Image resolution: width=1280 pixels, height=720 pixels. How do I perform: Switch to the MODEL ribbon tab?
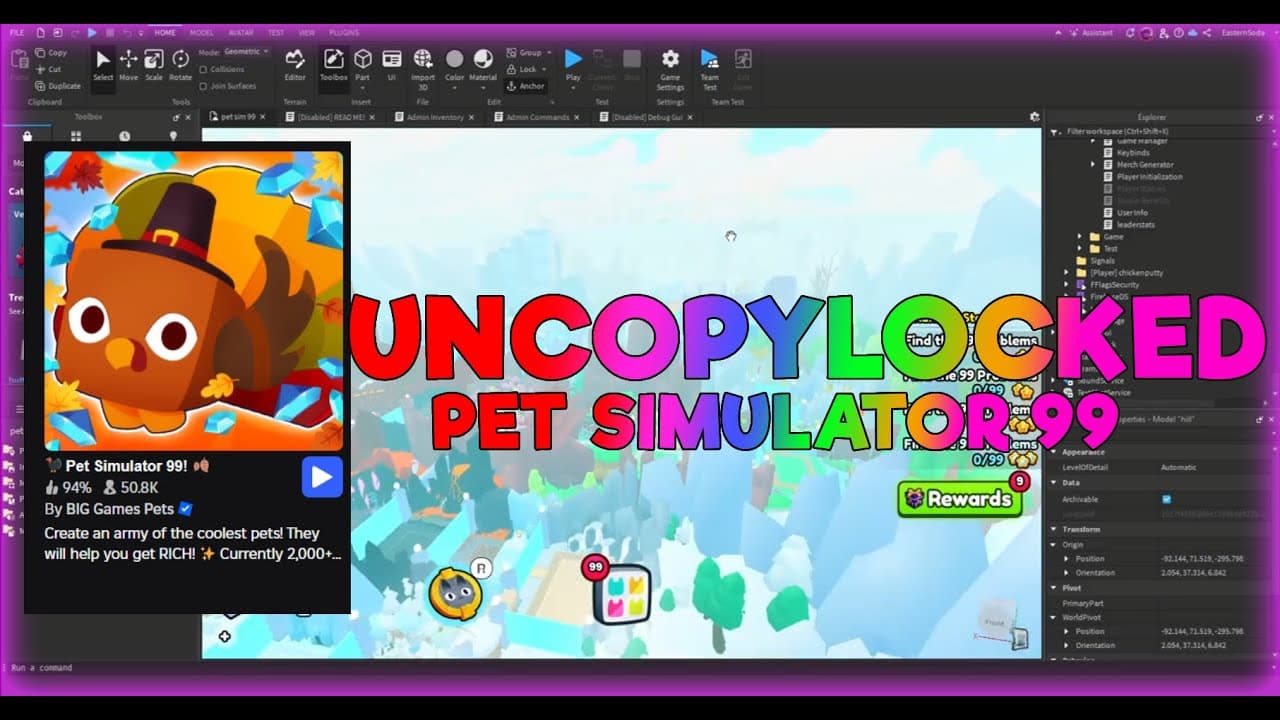click(x=201, y=32)
